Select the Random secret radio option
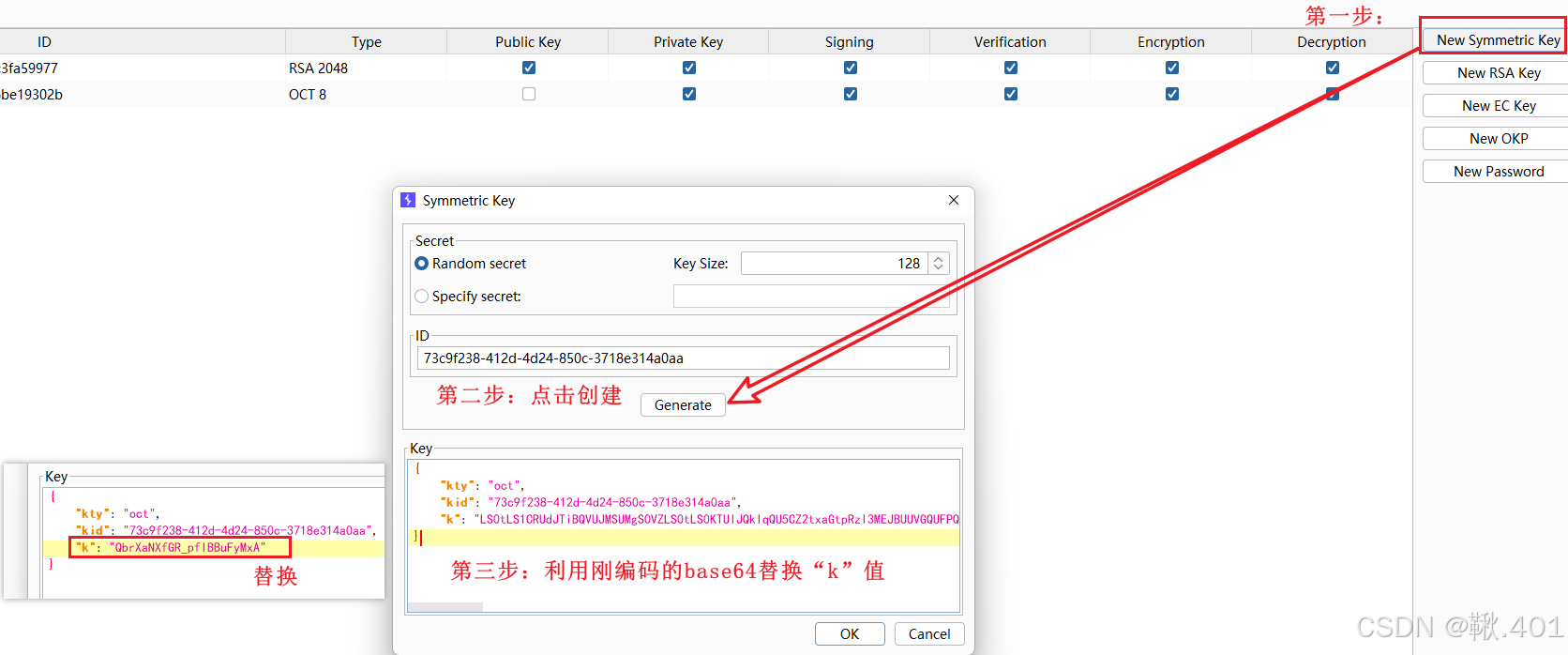 click(471, 264)
